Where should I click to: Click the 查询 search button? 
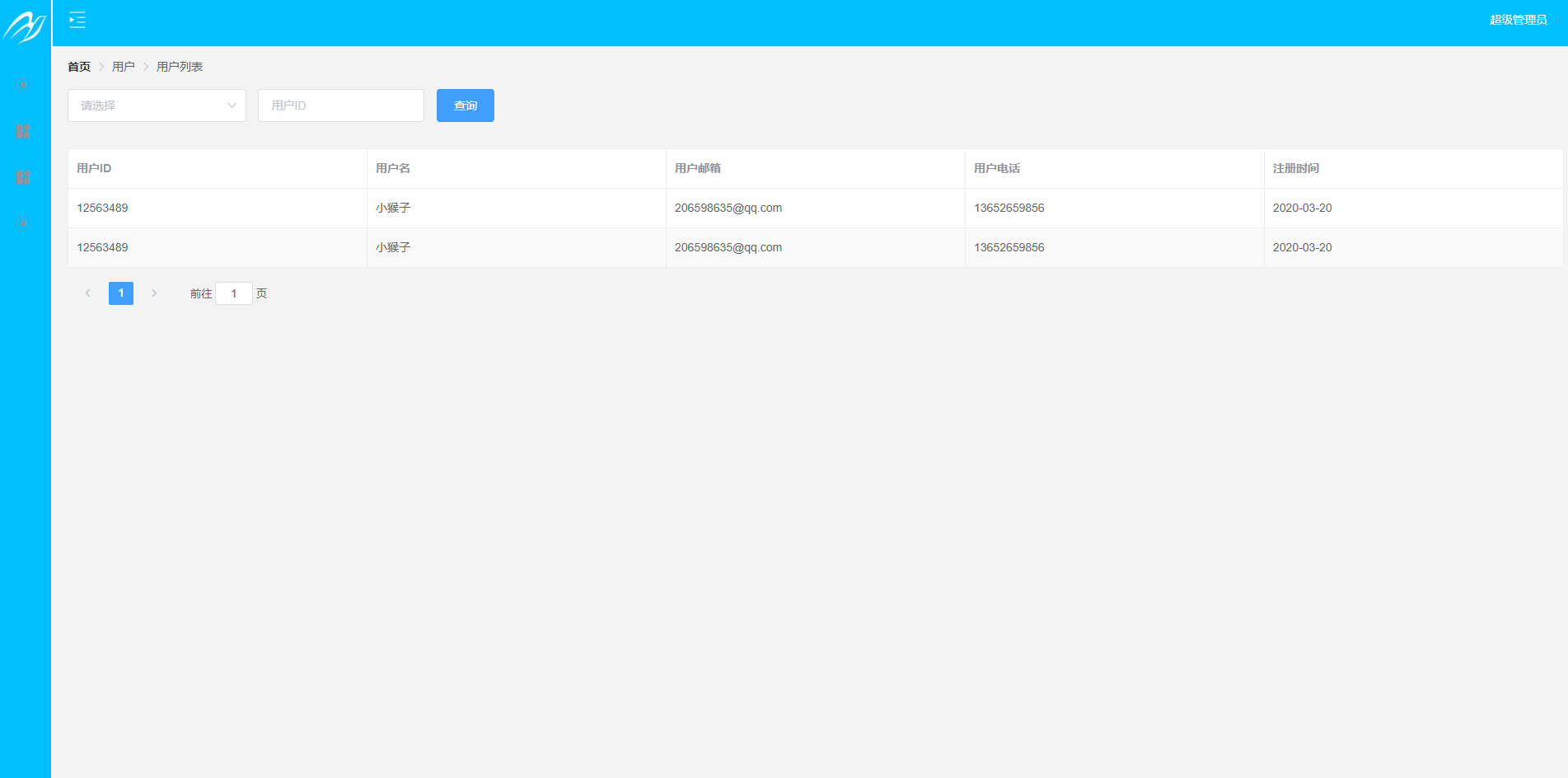tap(466, 105)
